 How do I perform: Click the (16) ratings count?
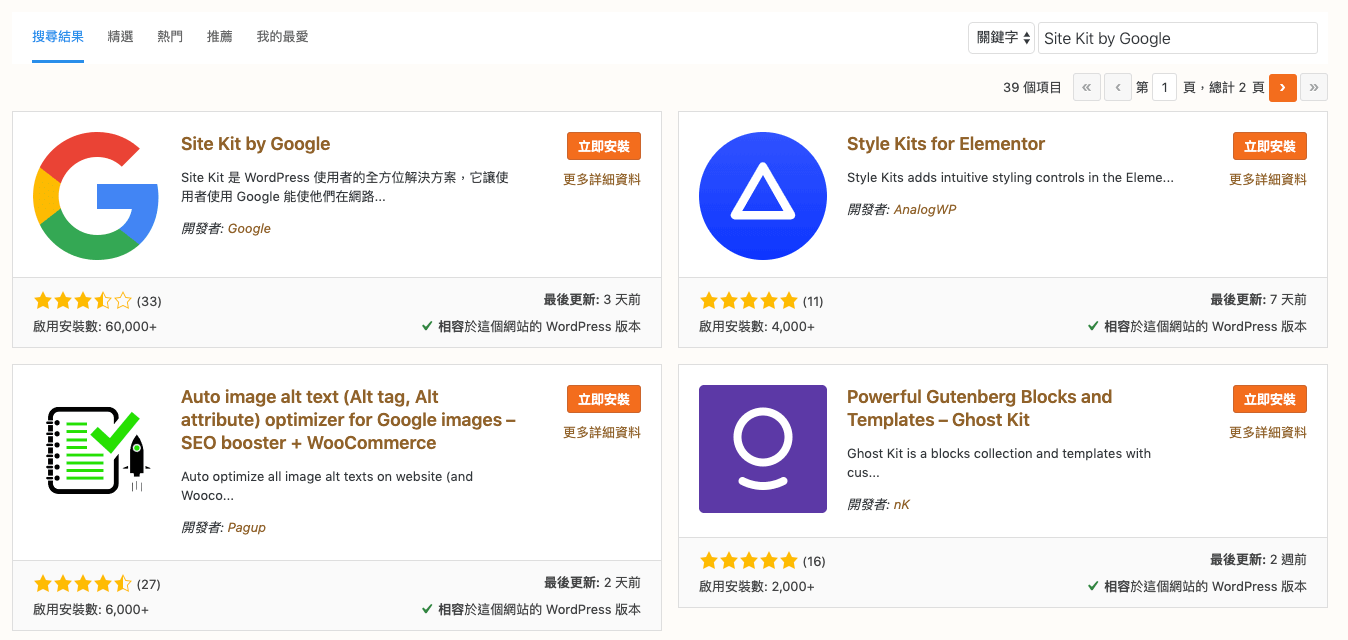pos(814,561)
